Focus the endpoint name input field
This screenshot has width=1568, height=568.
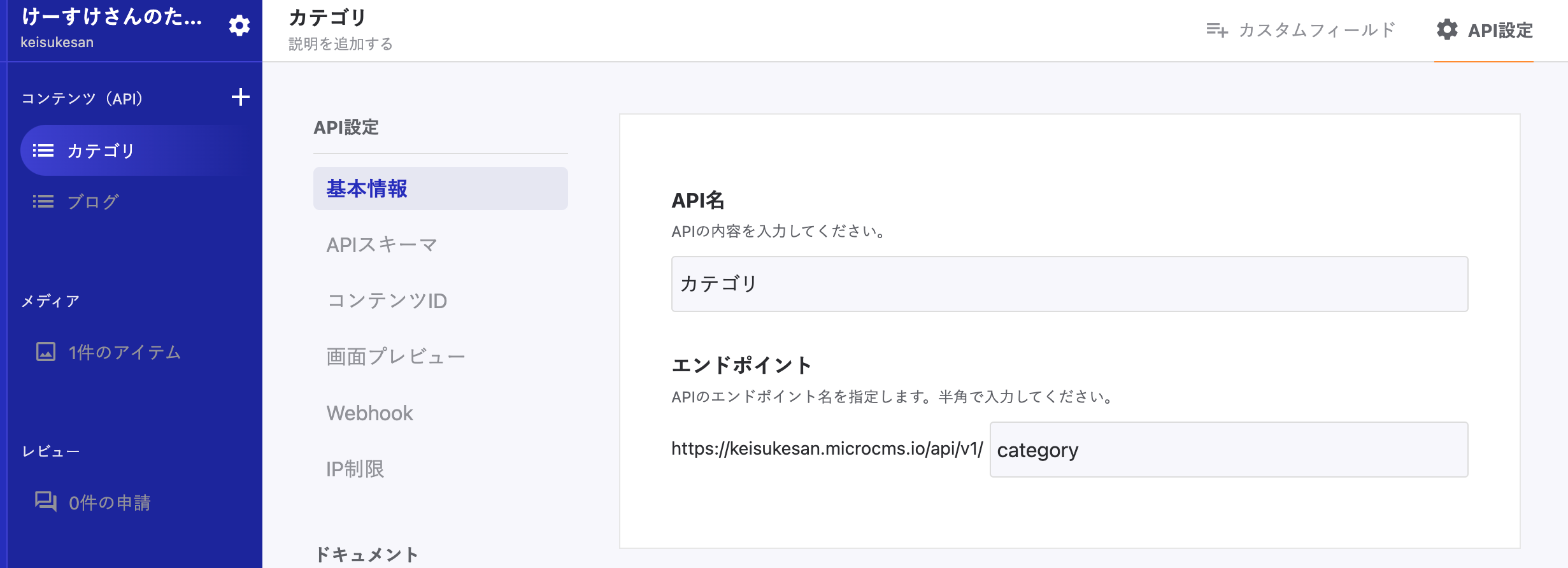pyautogui.click(x=1229, y=450)
